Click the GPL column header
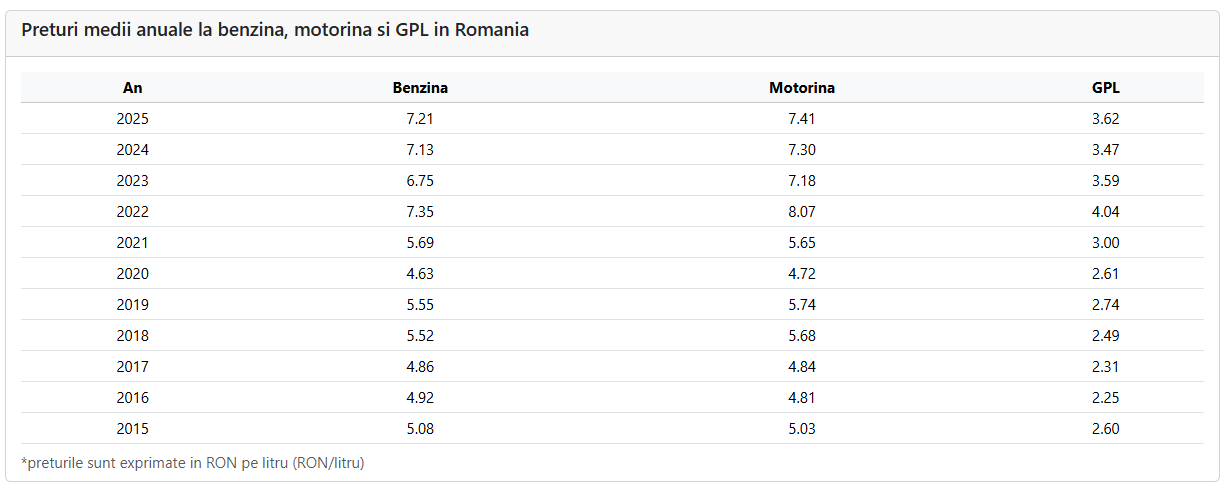1226x488 pixels. pos(1105,88)
